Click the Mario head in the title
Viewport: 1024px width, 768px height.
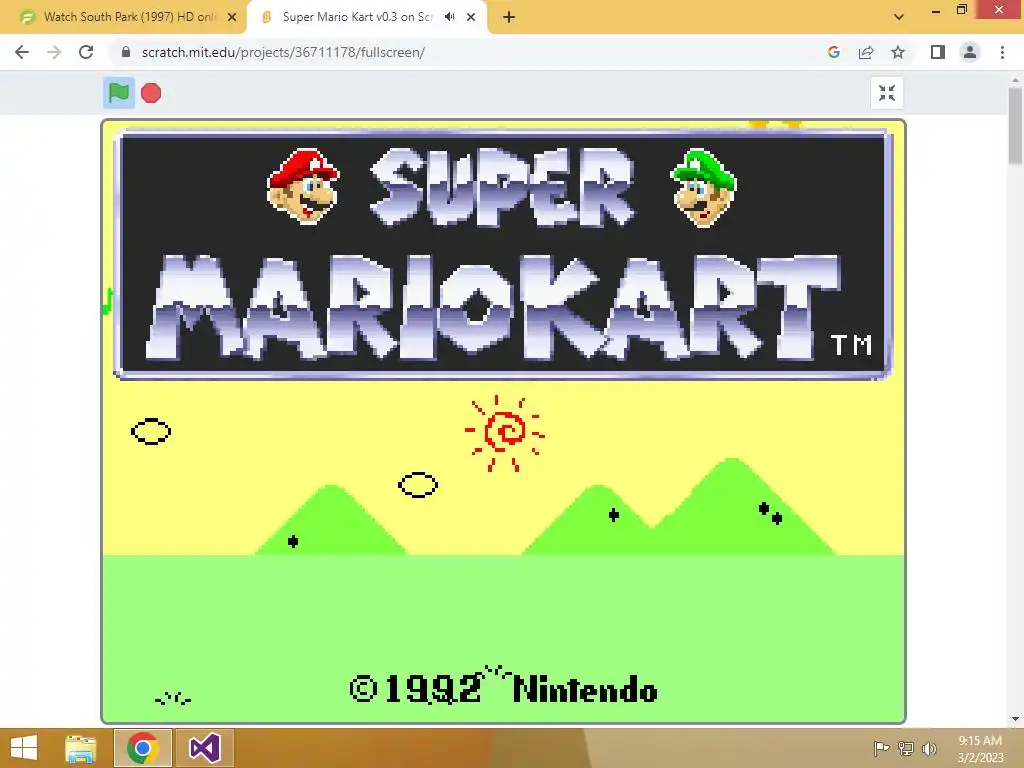[303, 186]
